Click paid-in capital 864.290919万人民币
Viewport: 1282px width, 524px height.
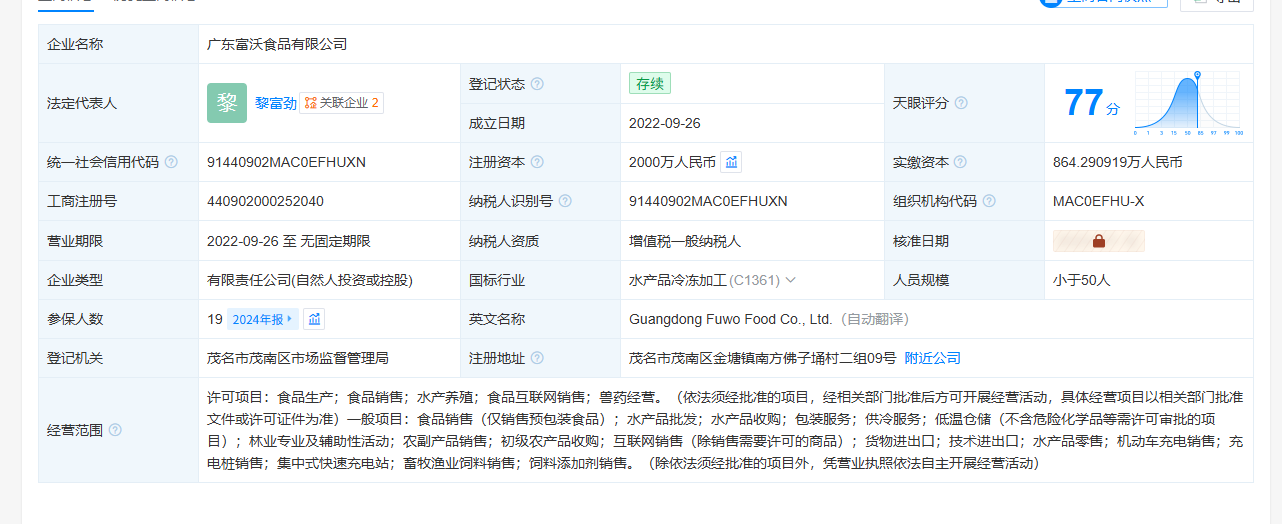tap(1118, 162)
